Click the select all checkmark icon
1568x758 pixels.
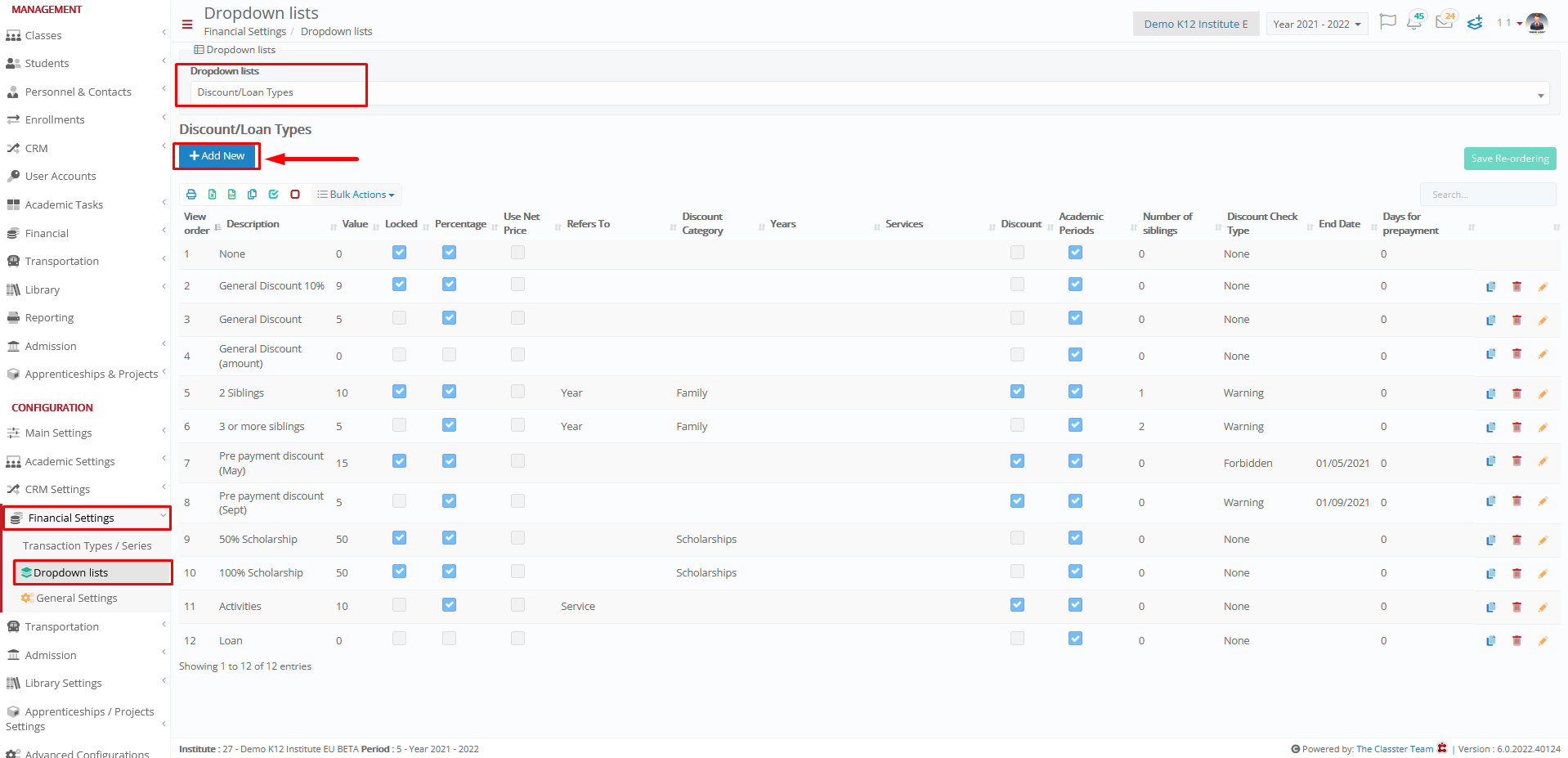pos(274,195)
